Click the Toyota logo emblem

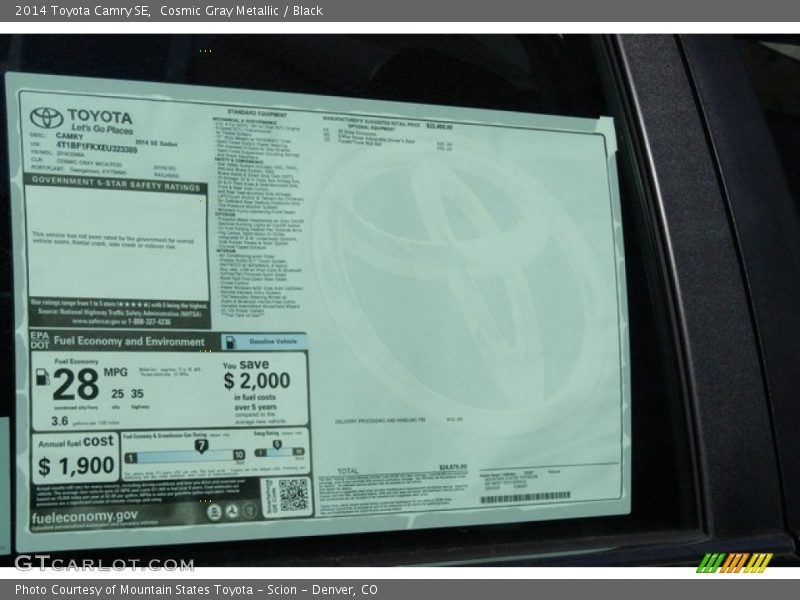(46, 118)
